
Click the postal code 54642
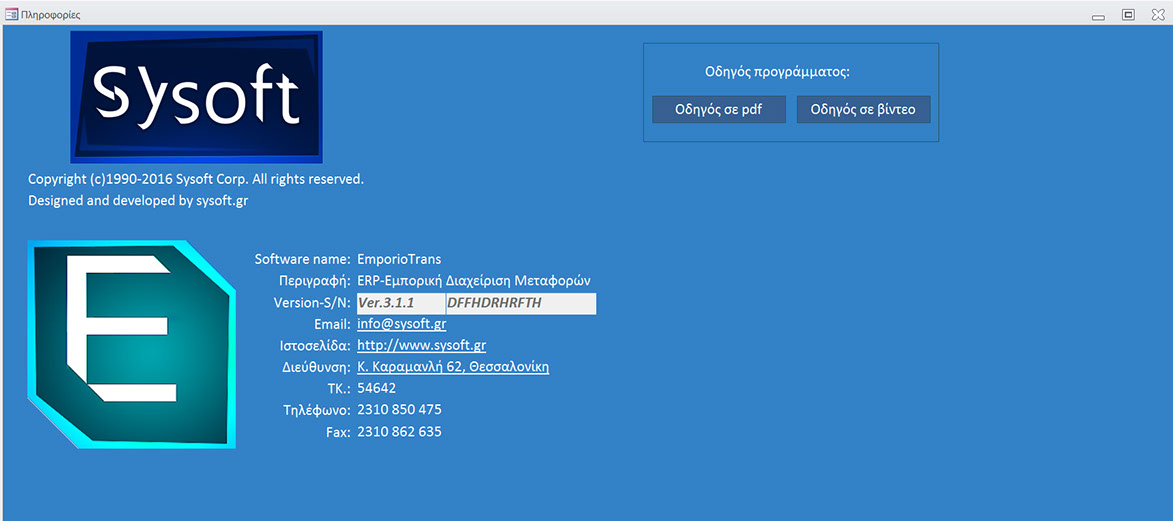pos(376,388)
